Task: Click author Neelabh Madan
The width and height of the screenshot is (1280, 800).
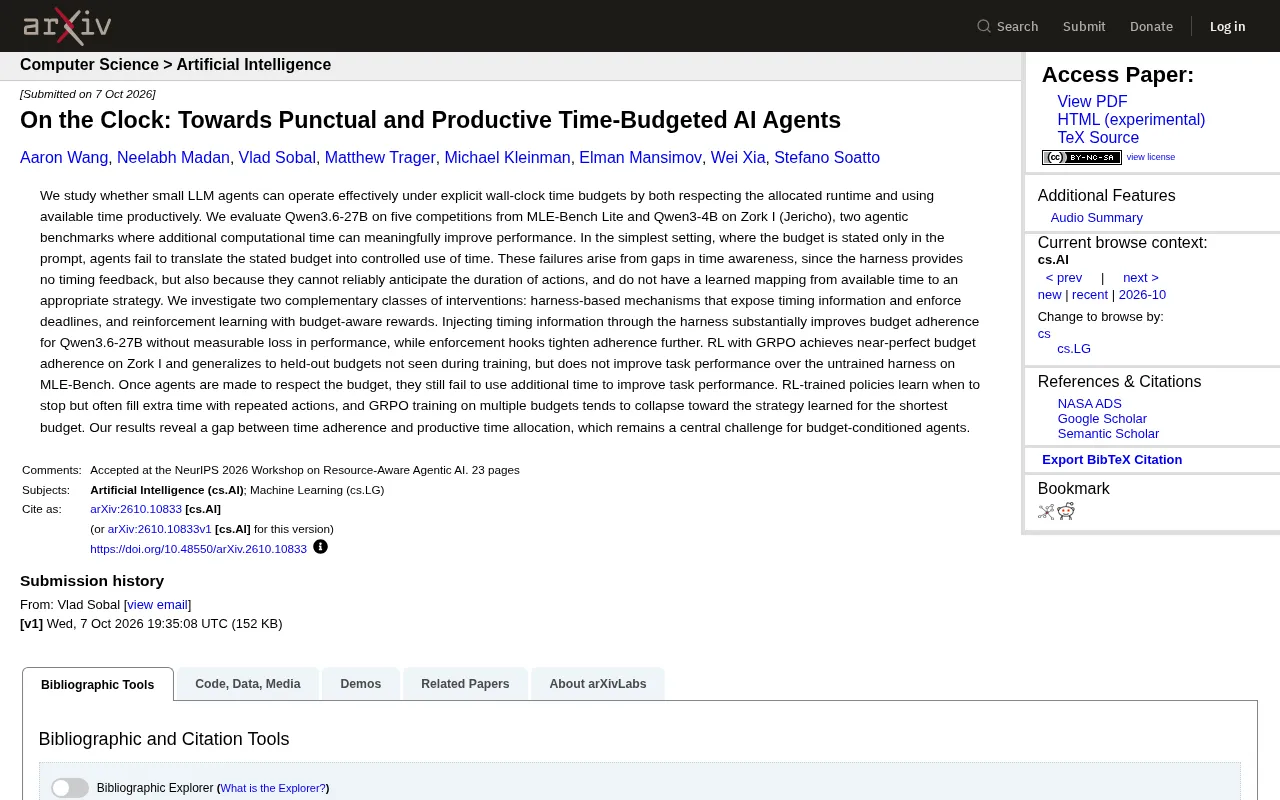Action: (x=174, y=158)
